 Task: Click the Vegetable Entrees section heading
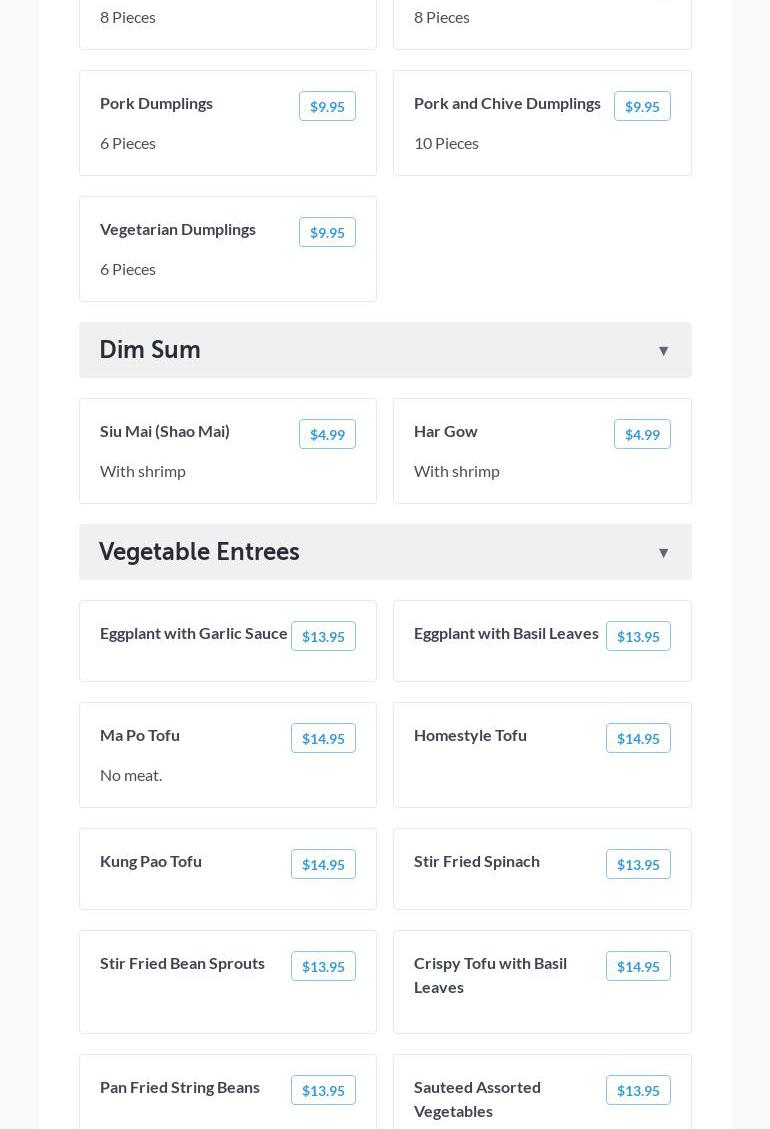(x=199, y=552)
